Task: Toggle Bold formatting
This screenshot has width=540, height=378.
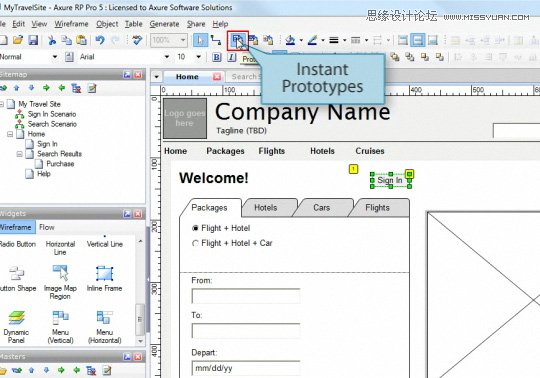Action: pos(217,57)
